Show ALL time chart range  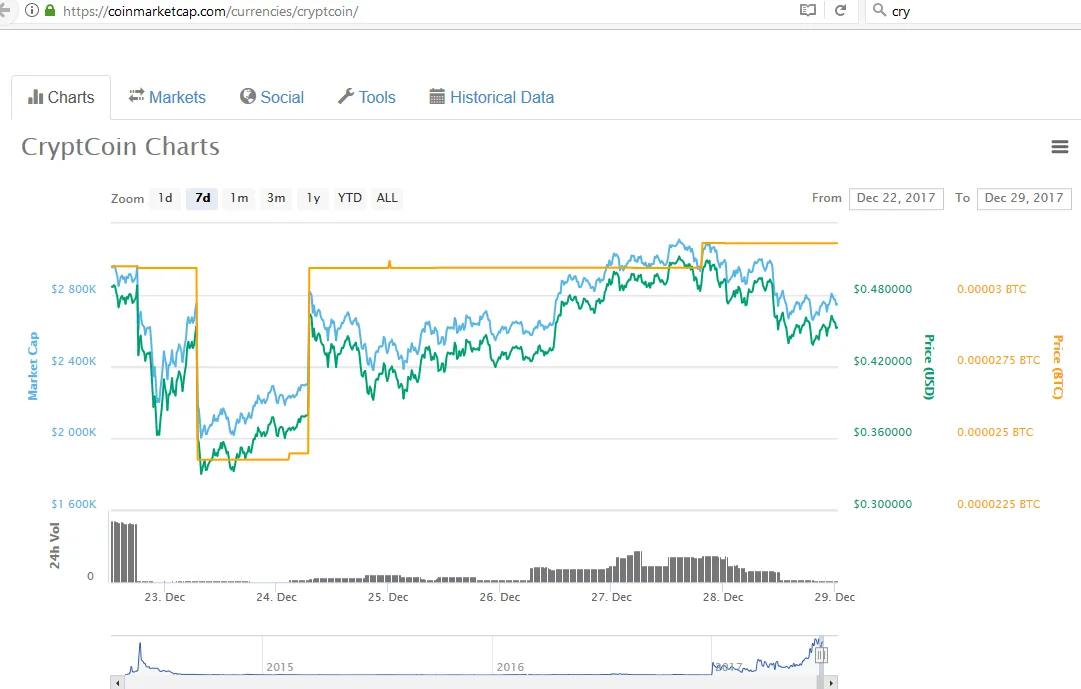(x=387, y=198)
